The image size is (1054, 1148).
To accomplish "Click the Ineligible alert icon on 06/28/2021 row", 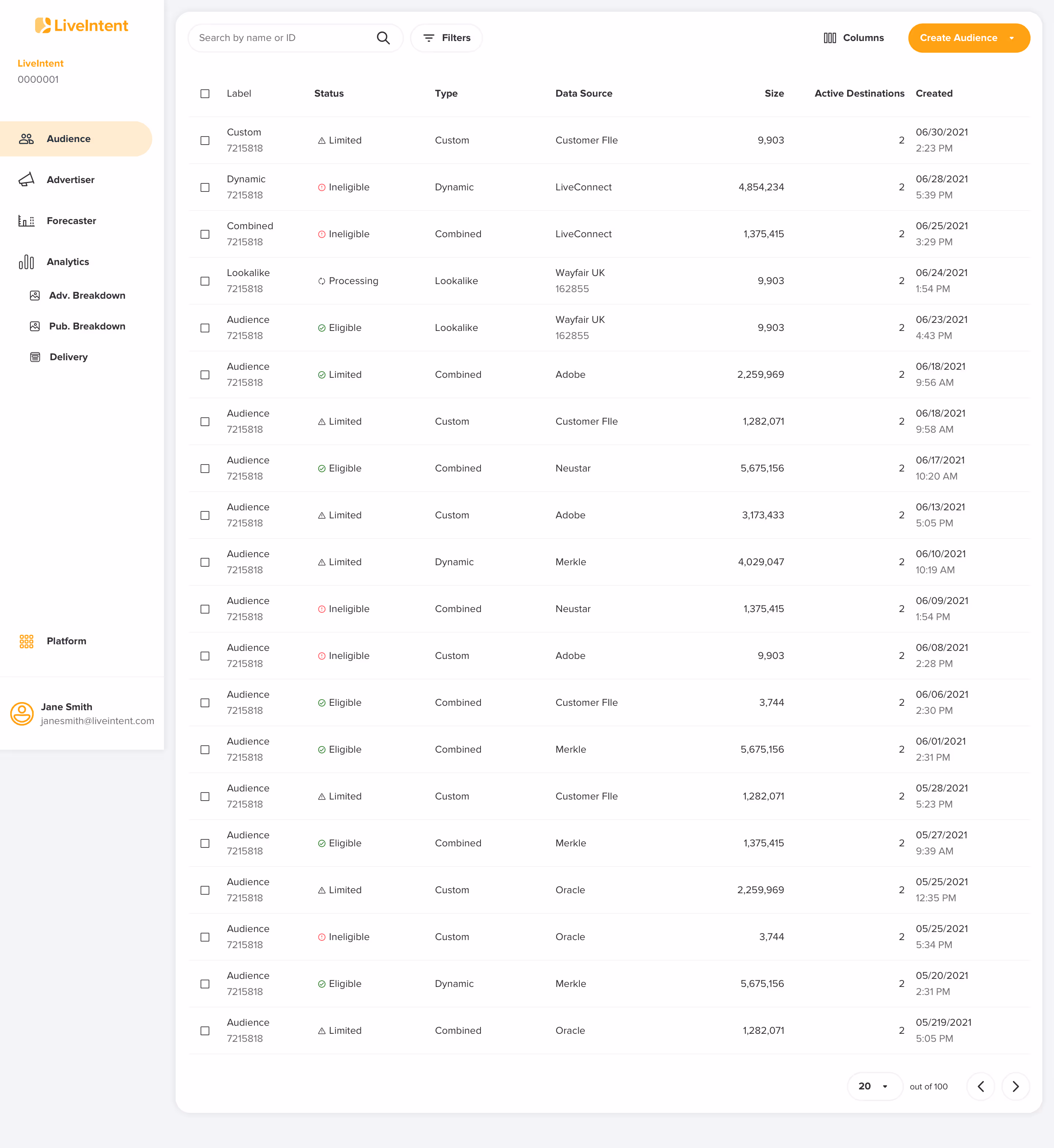I will [x=322, y=187].
